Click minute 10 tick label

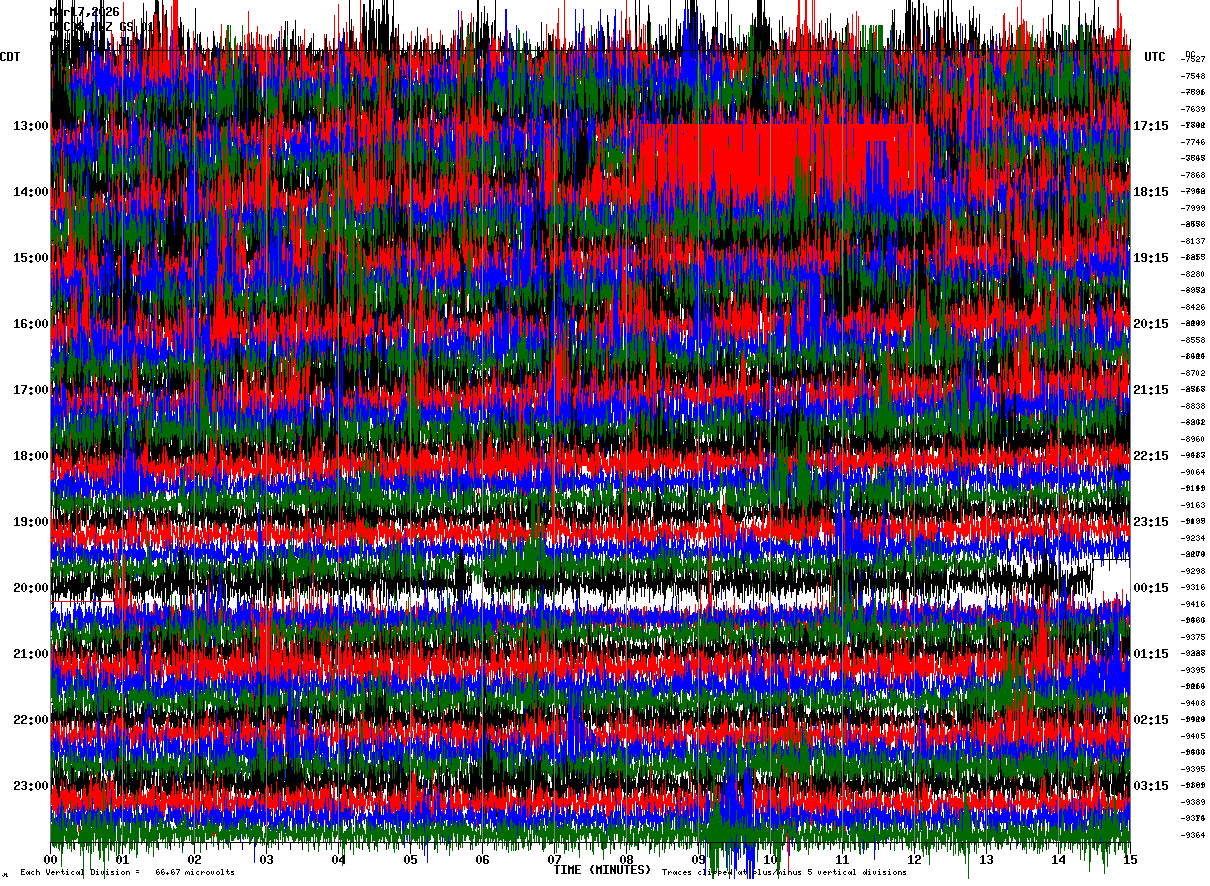tap(770, 859)
